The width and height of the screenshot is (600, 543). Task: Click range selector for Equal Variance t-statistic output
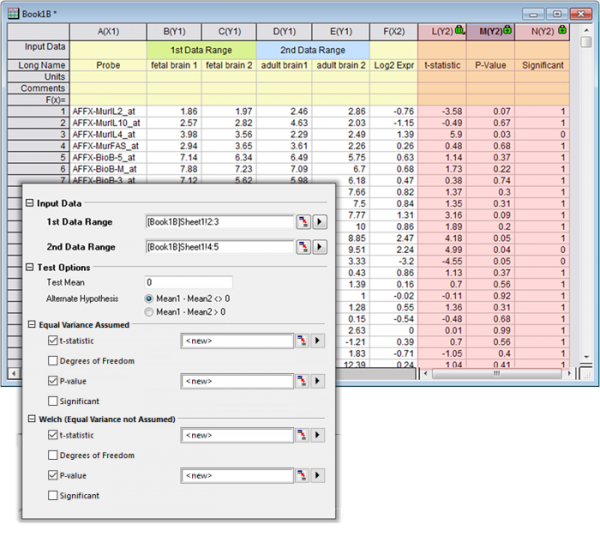(x=302, y=341)
